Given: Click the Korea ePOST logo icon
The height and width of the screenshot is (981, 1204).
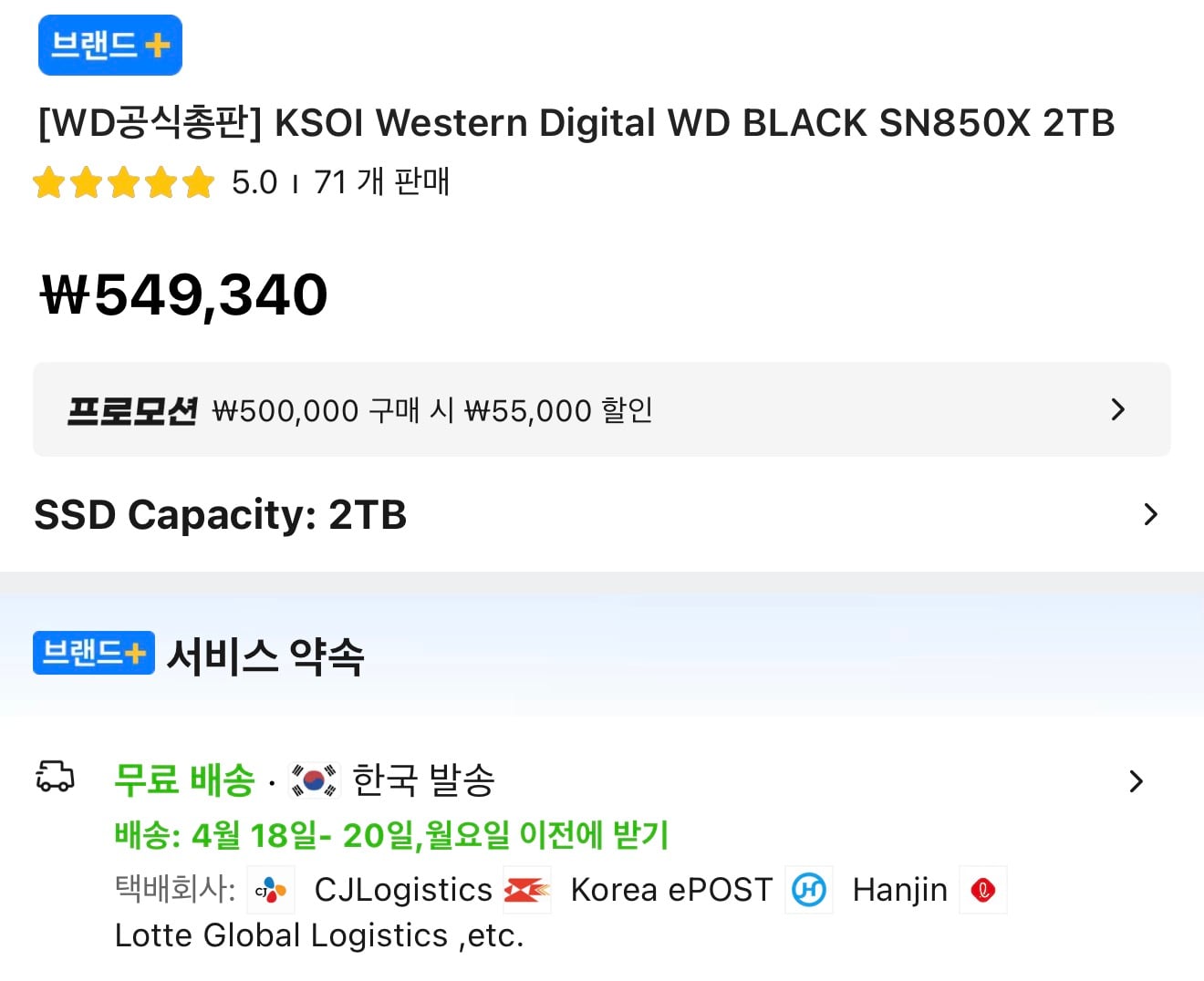Looking at the screenshot, I should click(527, 890).
